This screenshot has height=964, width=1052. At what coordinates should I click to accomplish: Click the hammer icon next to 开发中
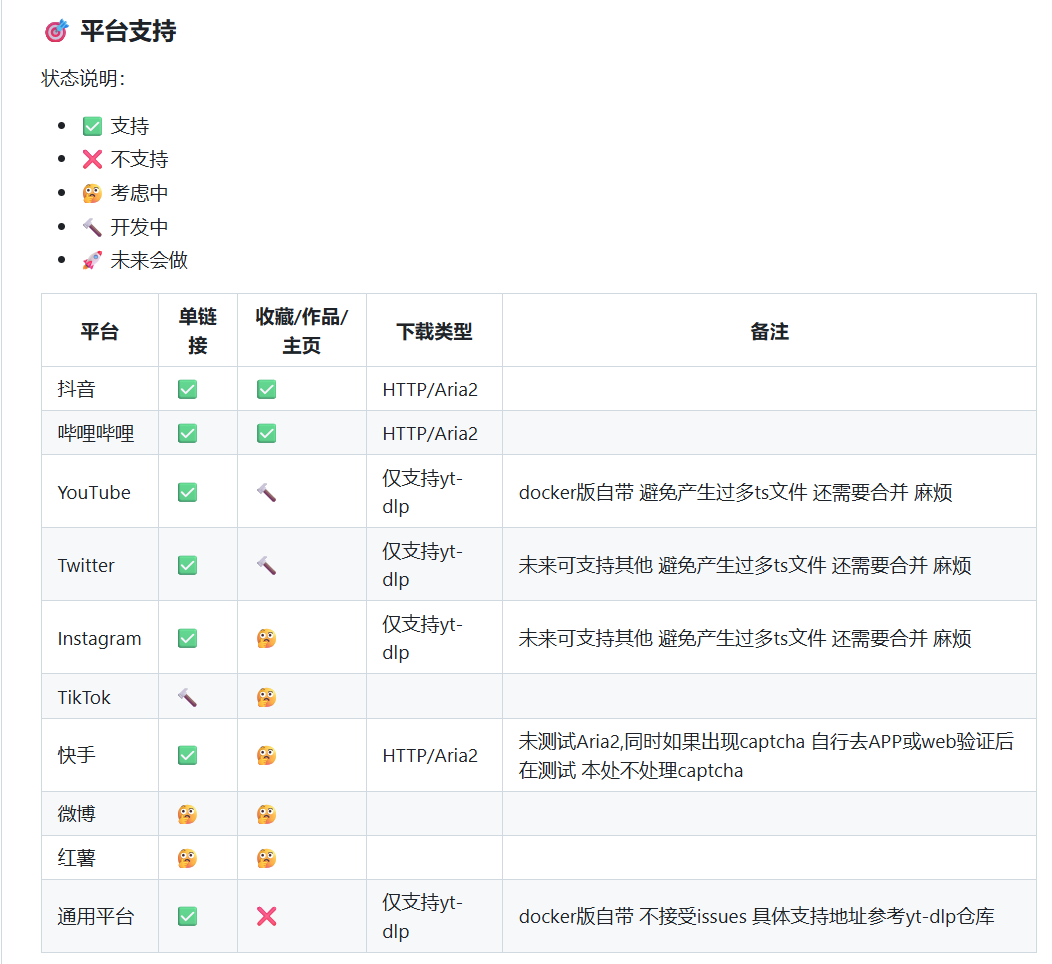coord(92,227)
